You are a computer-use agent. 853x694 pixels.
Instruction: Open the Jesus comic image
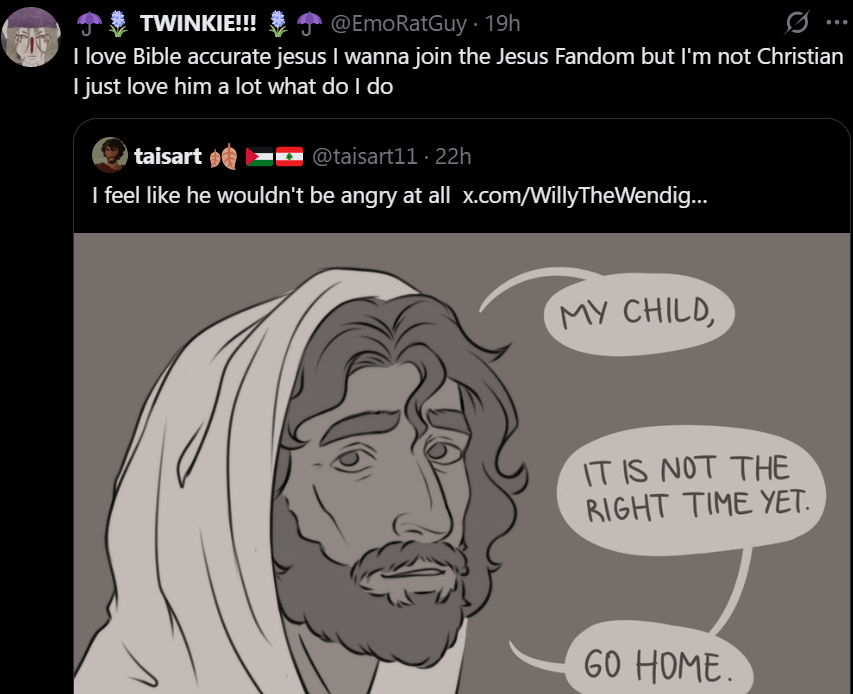461,463
